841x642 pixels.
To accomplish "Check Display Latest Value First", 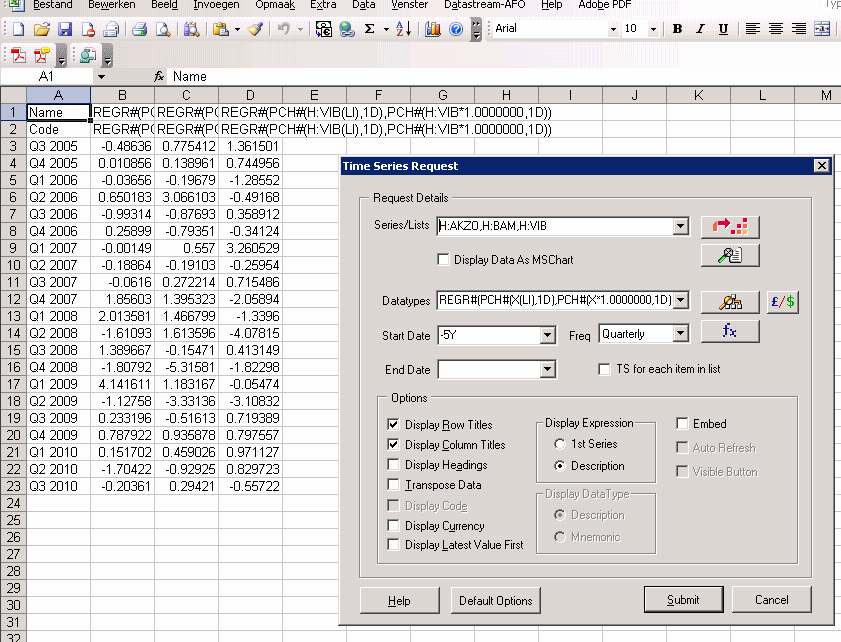I will tap(393, 545).
